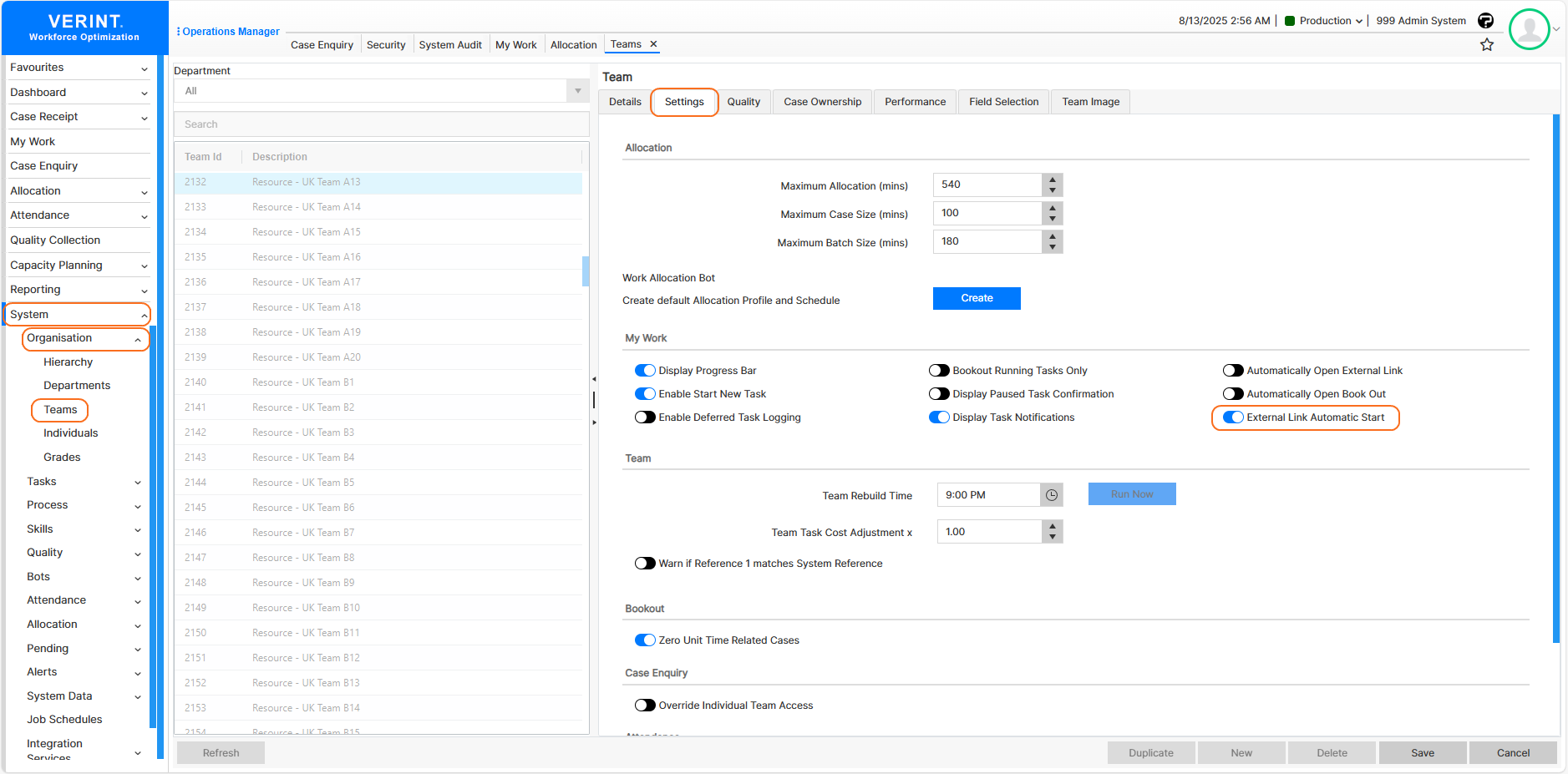Viewport: 1568px width, 774px height.
Task: Click the help chat icon in header
Action: (x=1485, y=21)
